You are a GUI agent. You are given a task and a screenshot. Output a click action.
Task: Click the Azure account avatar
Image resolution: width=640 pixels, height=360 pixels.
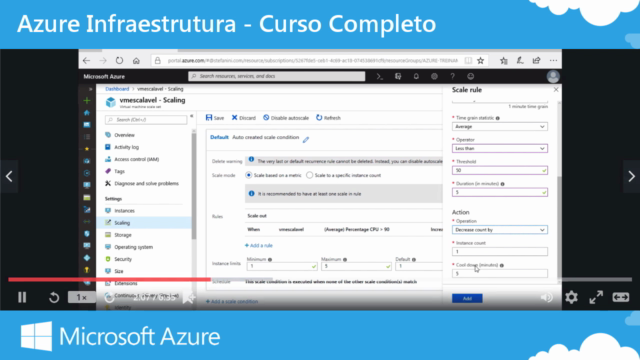pyautogui.click(x=553, y=76)
